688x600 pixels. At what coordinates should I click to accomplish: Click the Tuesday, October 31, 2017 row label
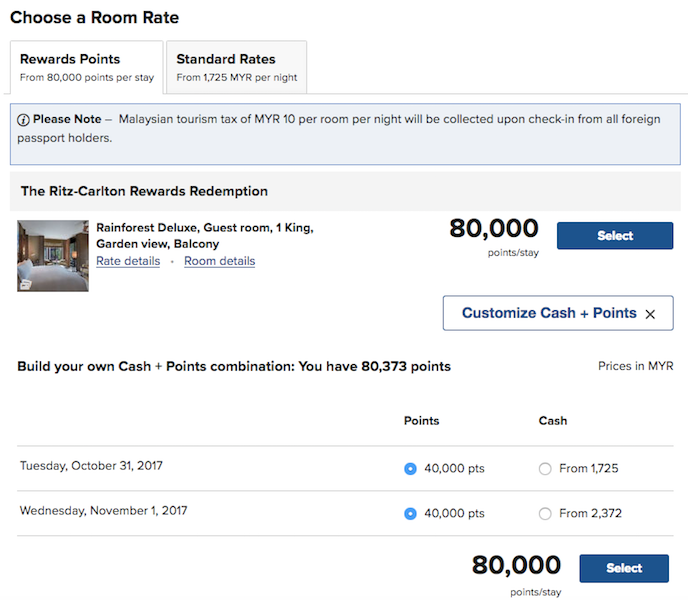[x=91, y=466]
